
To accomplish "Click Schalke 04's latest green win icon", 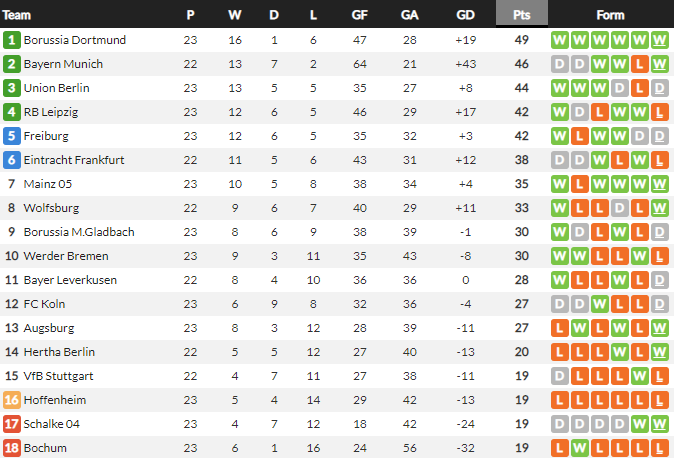I will click(659, 423).
